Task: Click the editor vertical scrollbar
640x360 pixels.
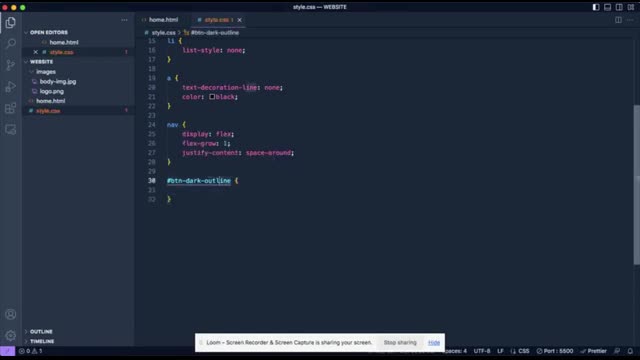Action: [x=636, y=184]
